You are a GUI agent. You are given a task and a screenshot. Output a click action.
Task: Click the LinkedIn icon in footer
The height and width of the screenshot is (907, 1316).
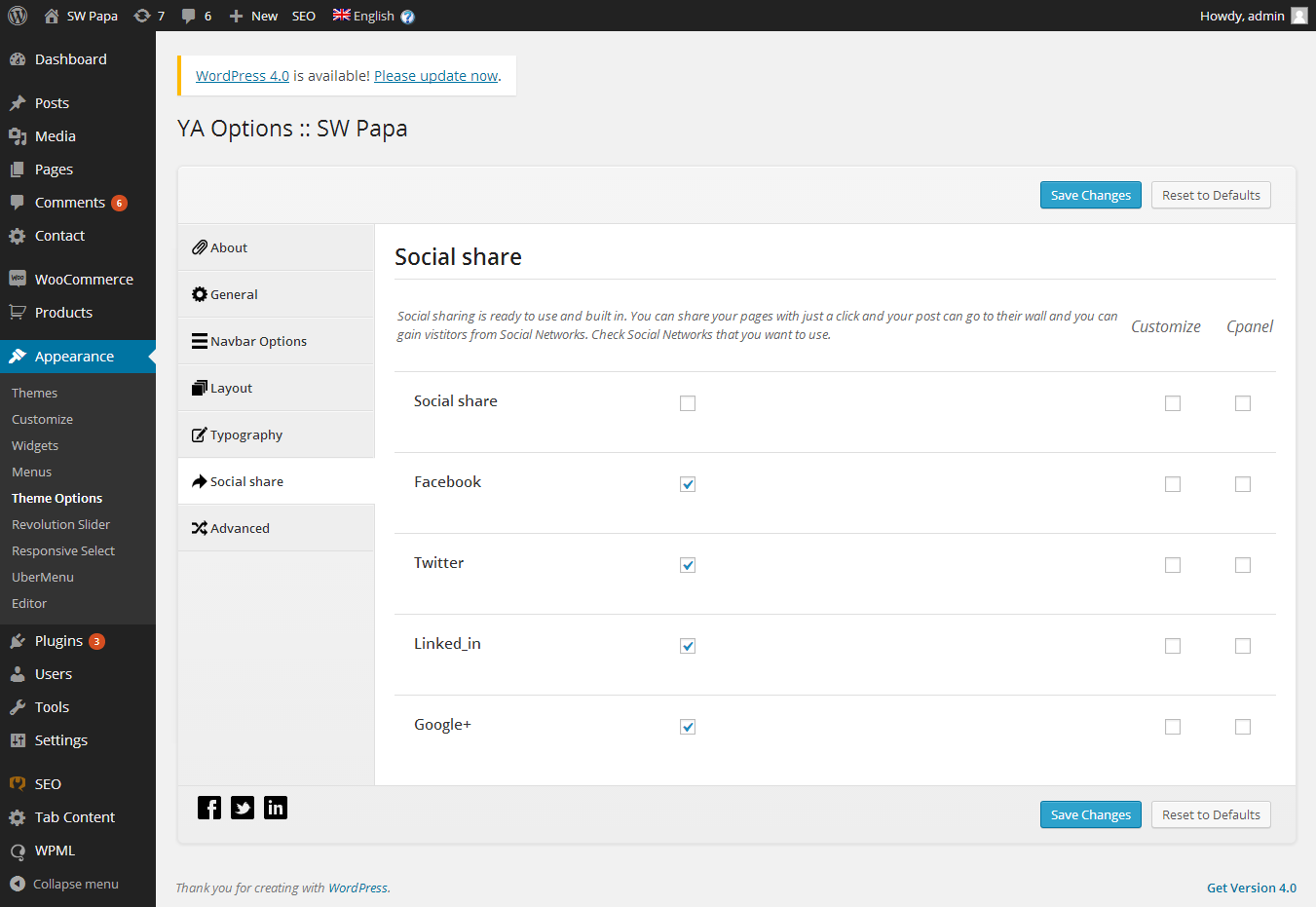tap(276, 808)
